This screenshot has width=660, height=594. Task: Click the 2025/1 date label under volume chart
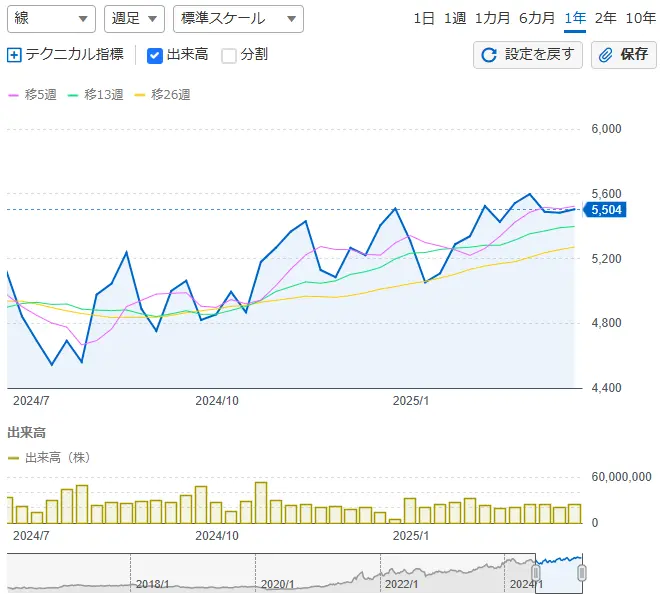tap(411, 536)
